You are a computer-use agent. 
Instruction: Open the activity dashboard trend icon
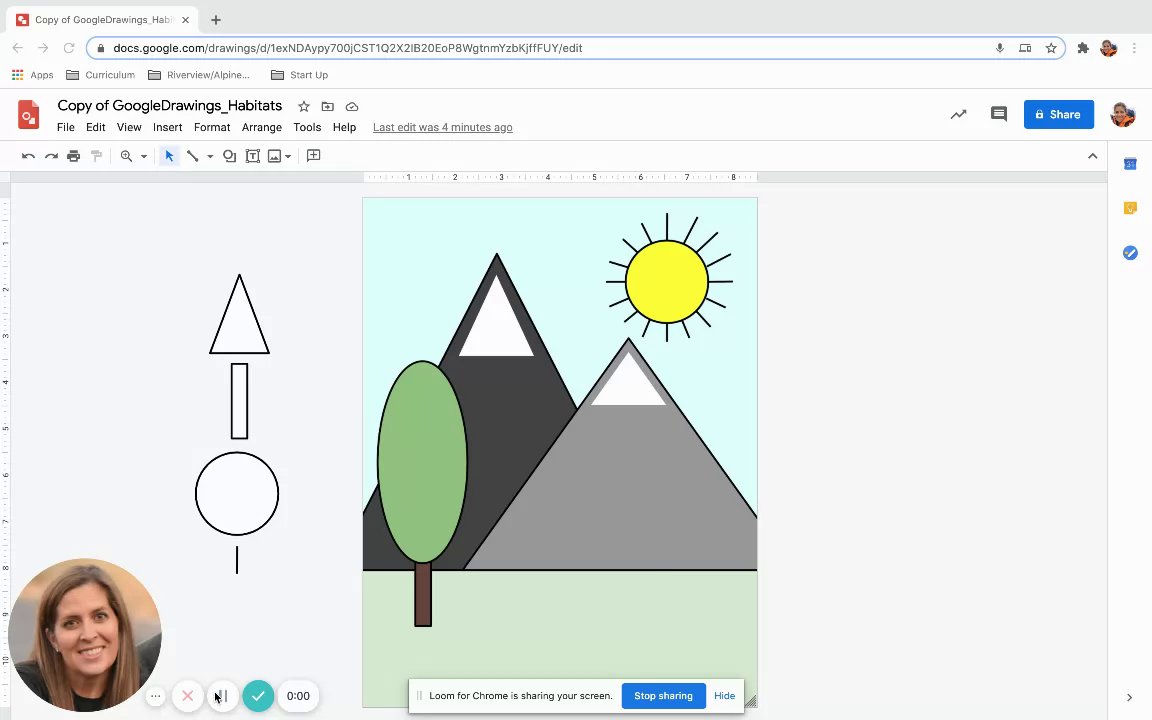pos(958,114)
